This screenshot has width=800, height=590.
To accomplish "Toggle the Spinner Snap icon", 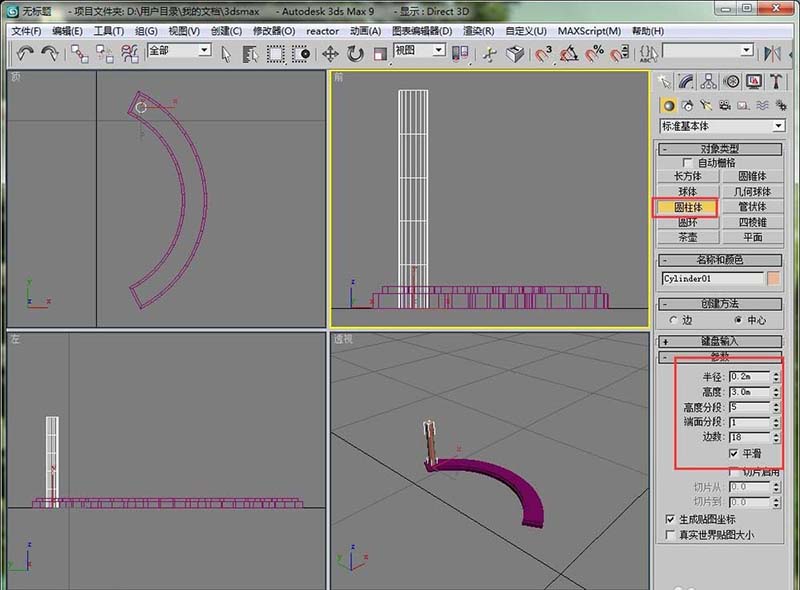I will [619, 54].
